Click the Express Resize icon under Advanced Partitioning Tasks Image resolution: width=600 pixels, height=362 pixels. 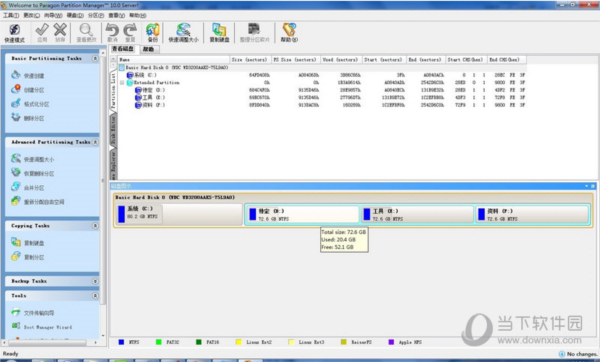click(16, 158)
